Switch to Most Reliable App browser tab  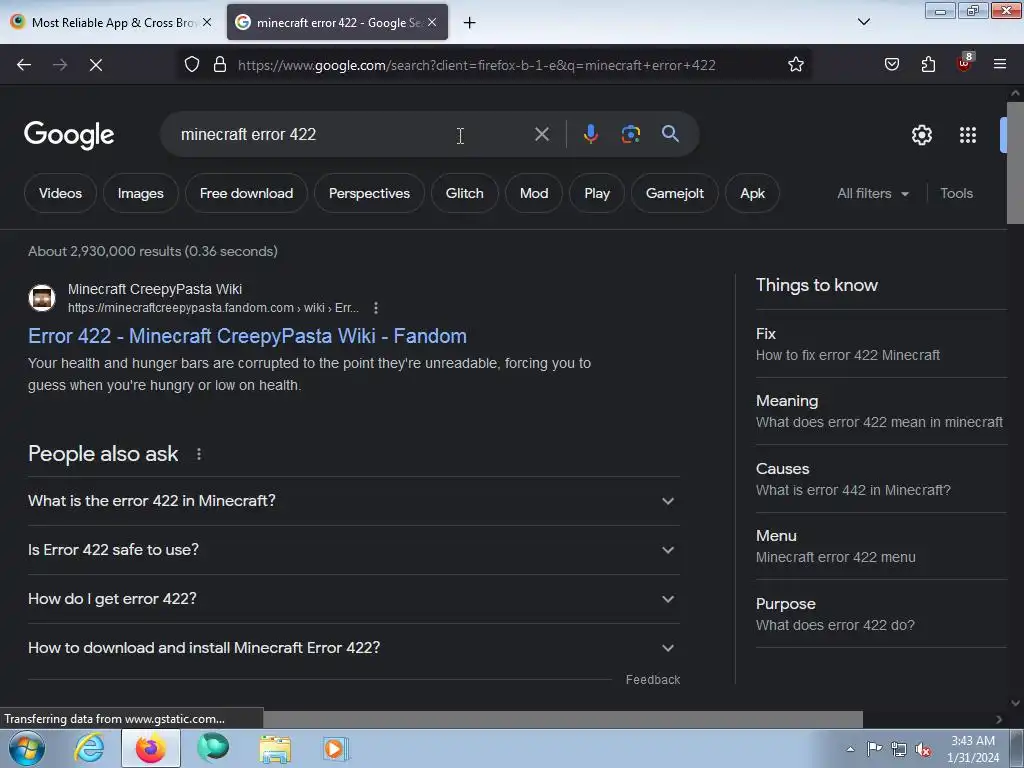[111, 22]
